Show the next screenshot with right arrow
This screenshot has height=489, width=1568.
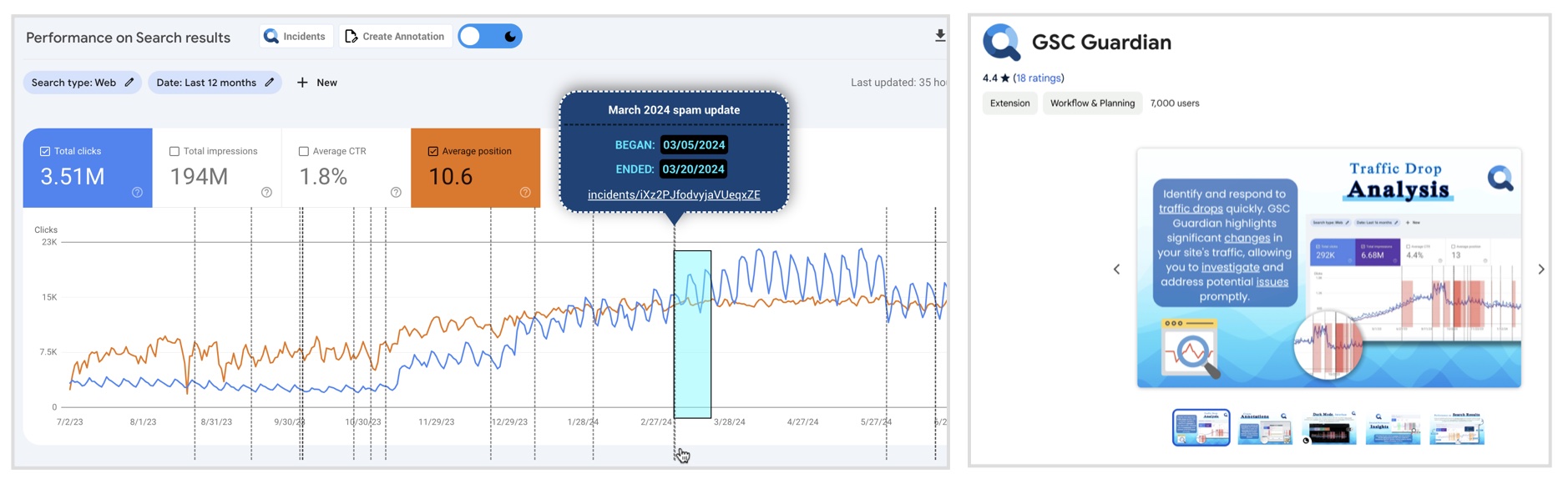(x=1541, y=270)
